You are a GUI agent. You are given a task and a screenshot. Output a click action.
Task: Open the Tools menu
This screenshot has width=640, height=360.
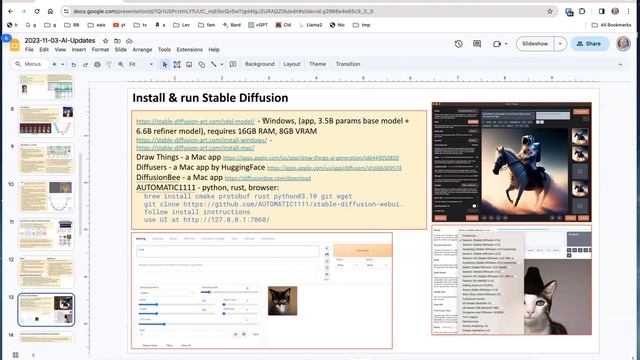click(x=164, y=50)
